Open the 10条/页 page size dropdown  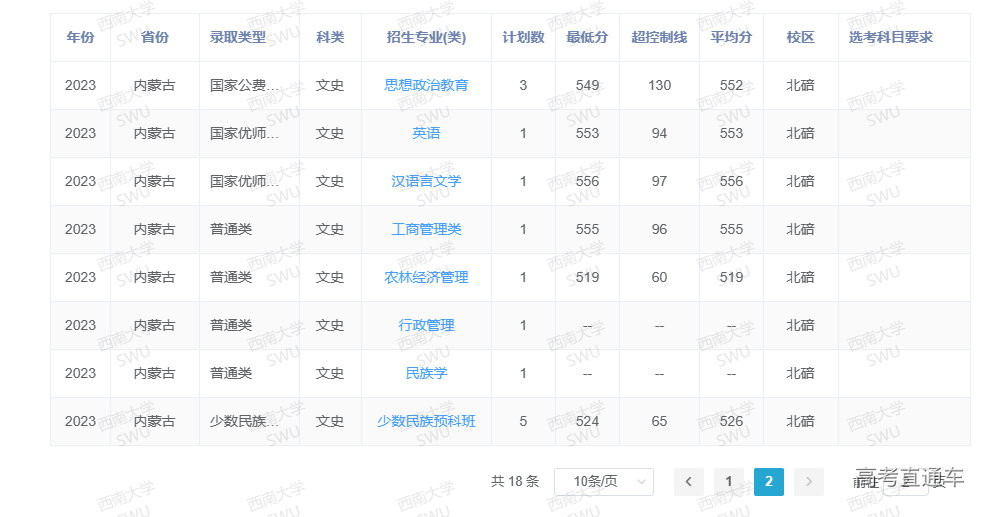coord(603,482)
